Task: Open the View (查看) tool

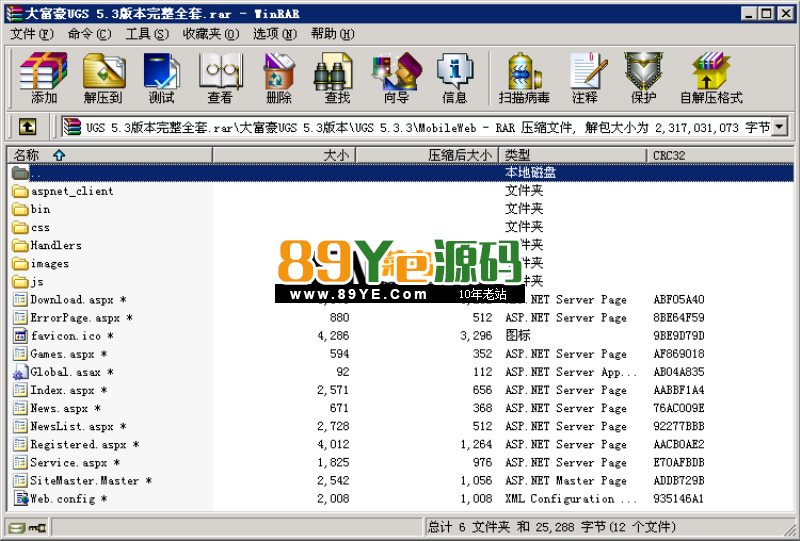Action: pyautogui.click(x=220, y=78)
